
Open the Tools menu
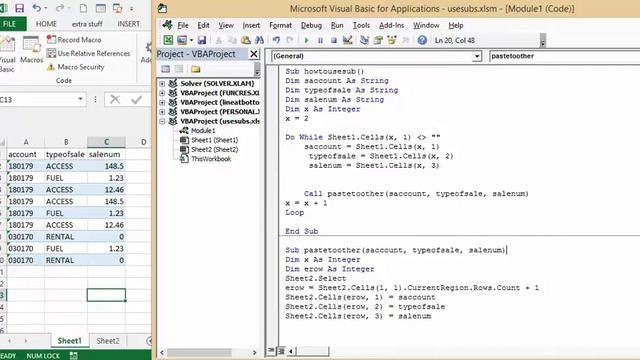click(x=361, y=25)
